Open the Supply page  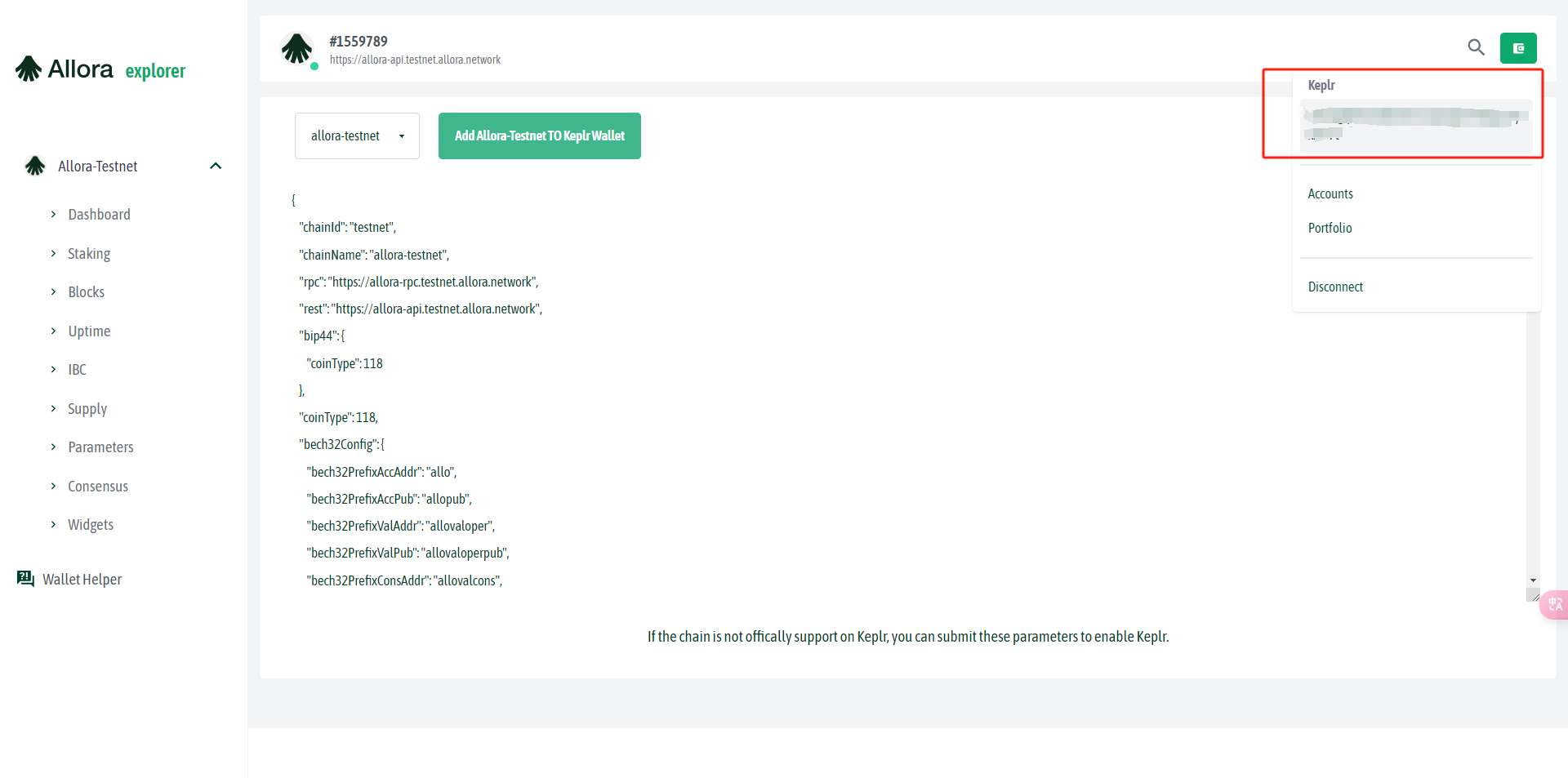pos(87,408)
